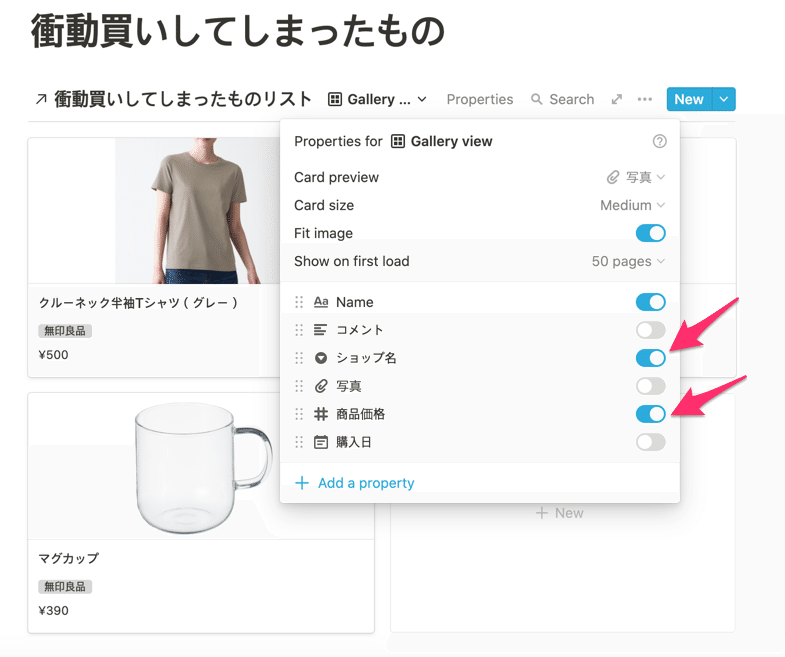This screenshot has height=657, width=785.
Task: Click the Search toolbar item
Action: coord(562,99)
